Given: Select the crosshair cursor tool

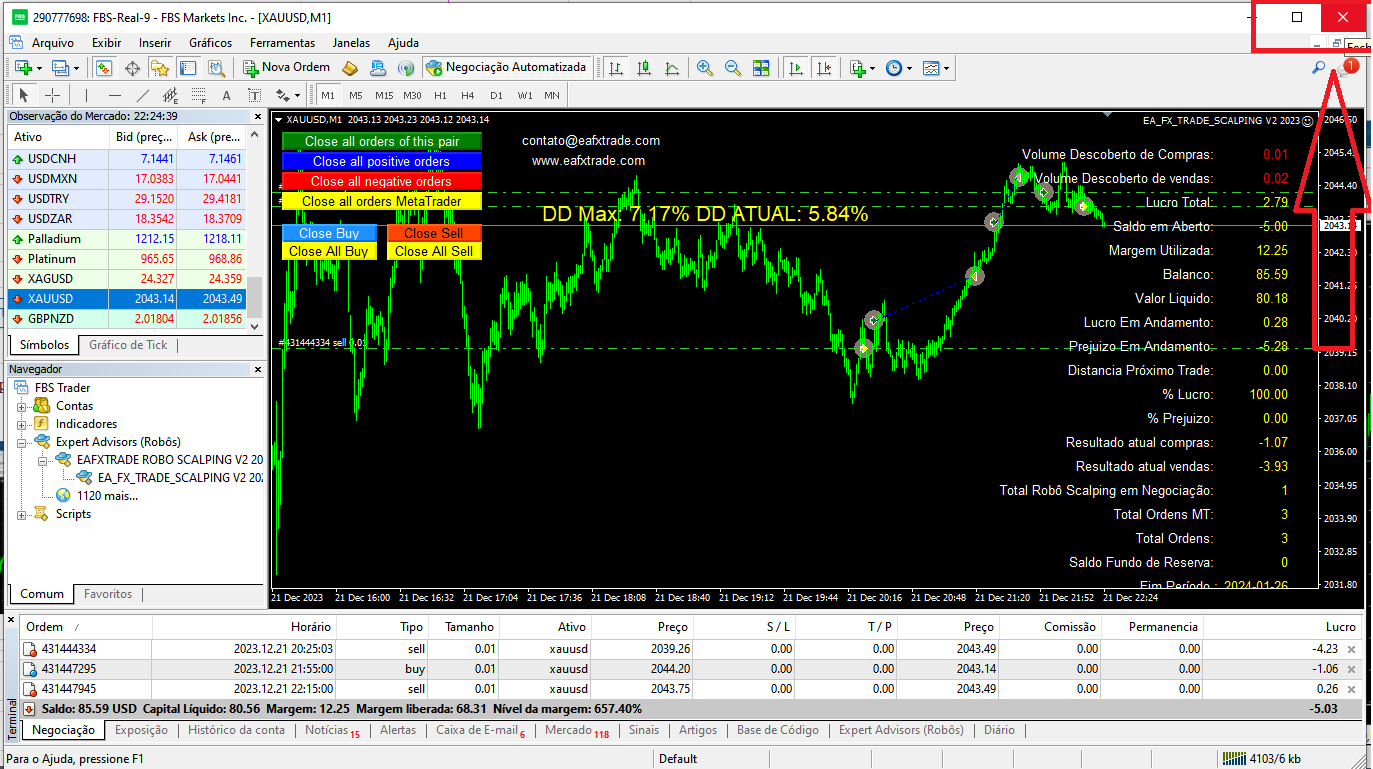Looking at the screenshot, I should pos(51,96).
